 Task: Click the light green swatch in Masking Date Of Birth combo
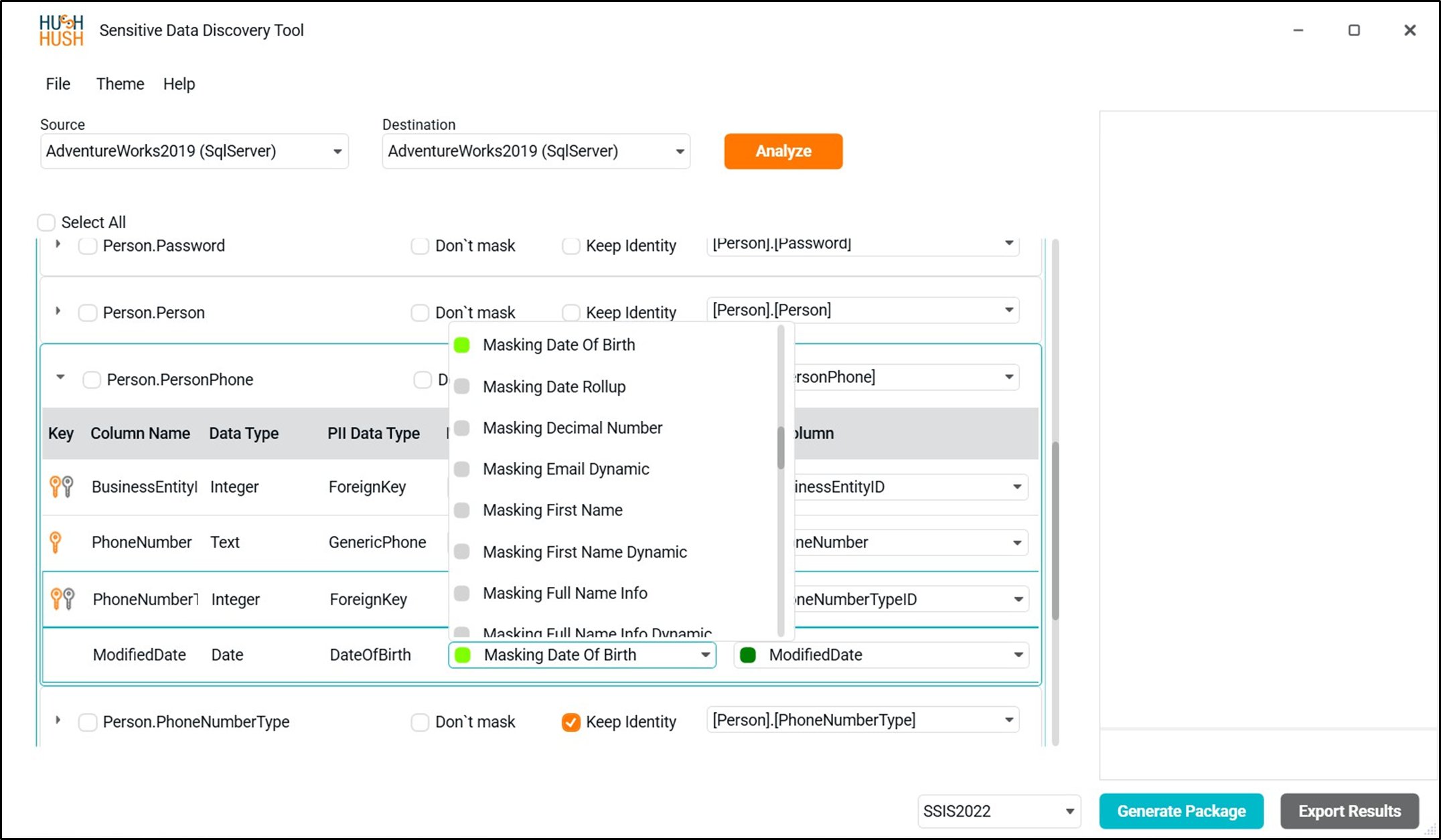tap(463, 655)
